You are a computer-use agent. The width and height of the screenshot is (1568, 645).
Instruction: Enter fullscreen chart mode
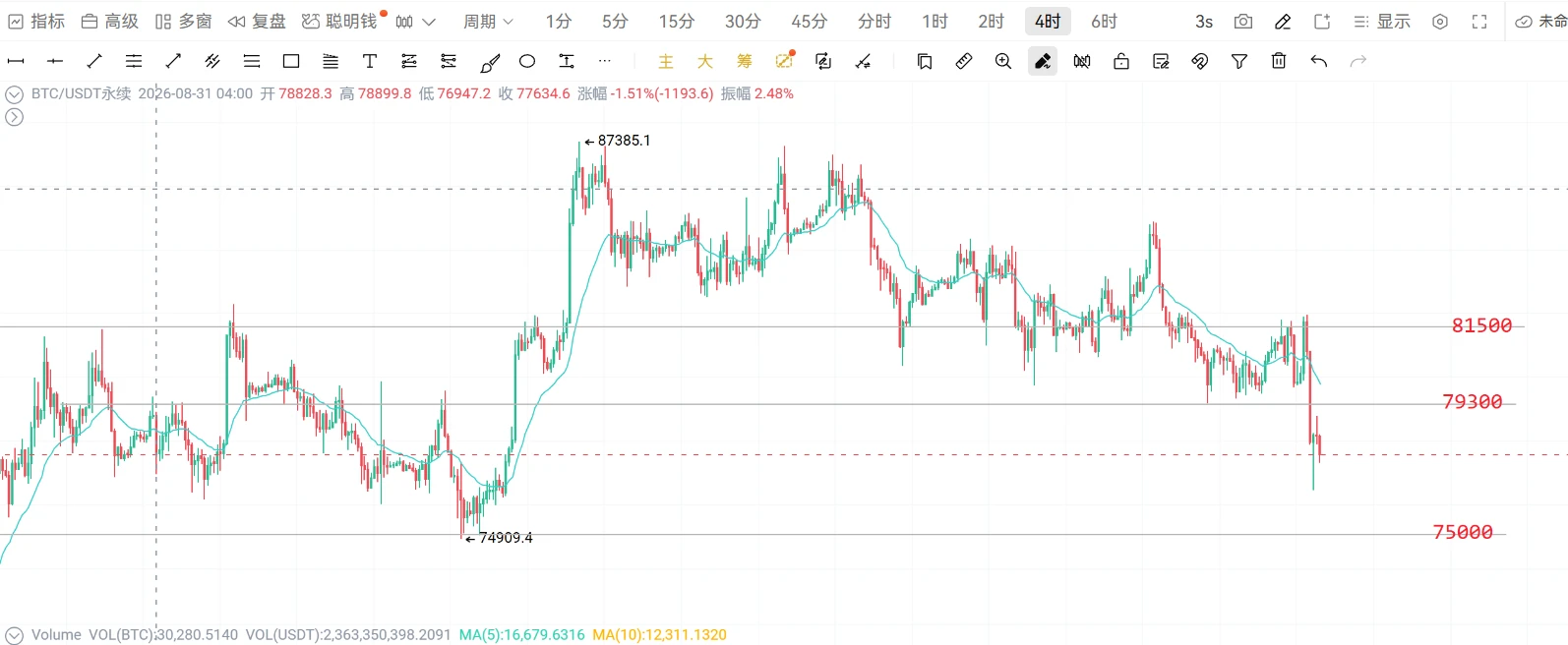point(1479,22)
